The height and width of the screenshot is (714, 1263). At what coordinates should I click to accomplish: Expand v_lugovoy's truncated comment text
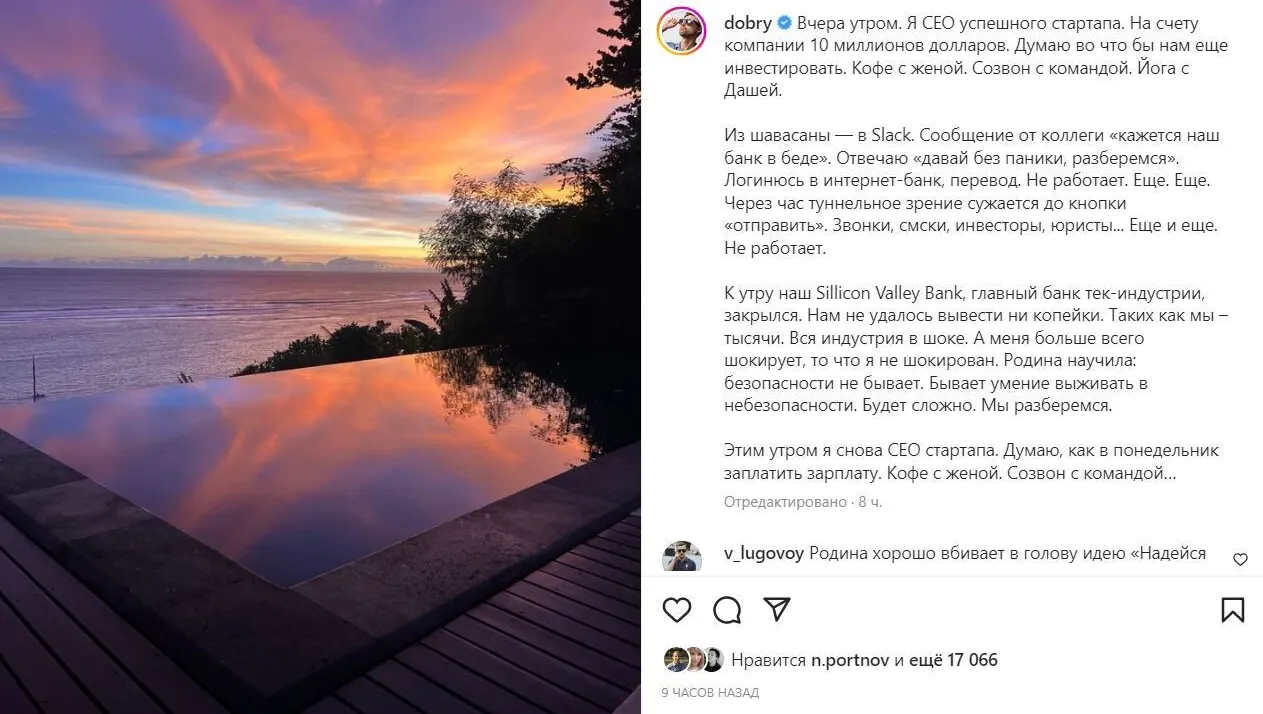pyautogui.click(x=1010, y=553)
